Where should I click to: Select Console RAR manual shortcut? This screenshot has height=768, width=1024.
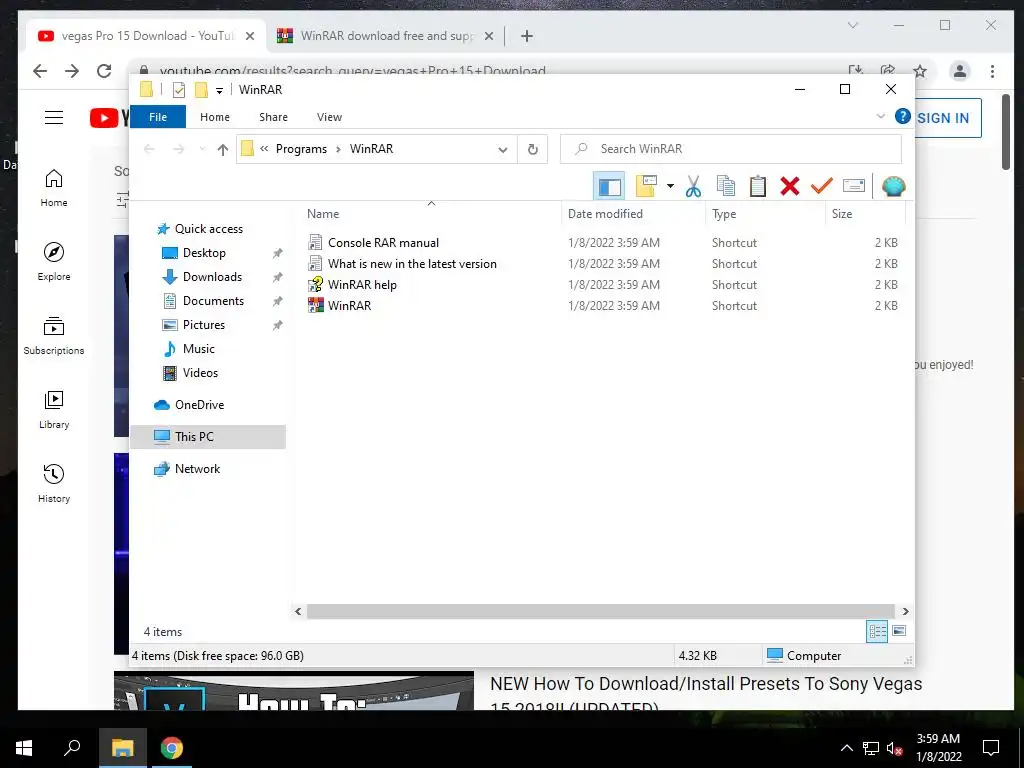coord(383,243)
